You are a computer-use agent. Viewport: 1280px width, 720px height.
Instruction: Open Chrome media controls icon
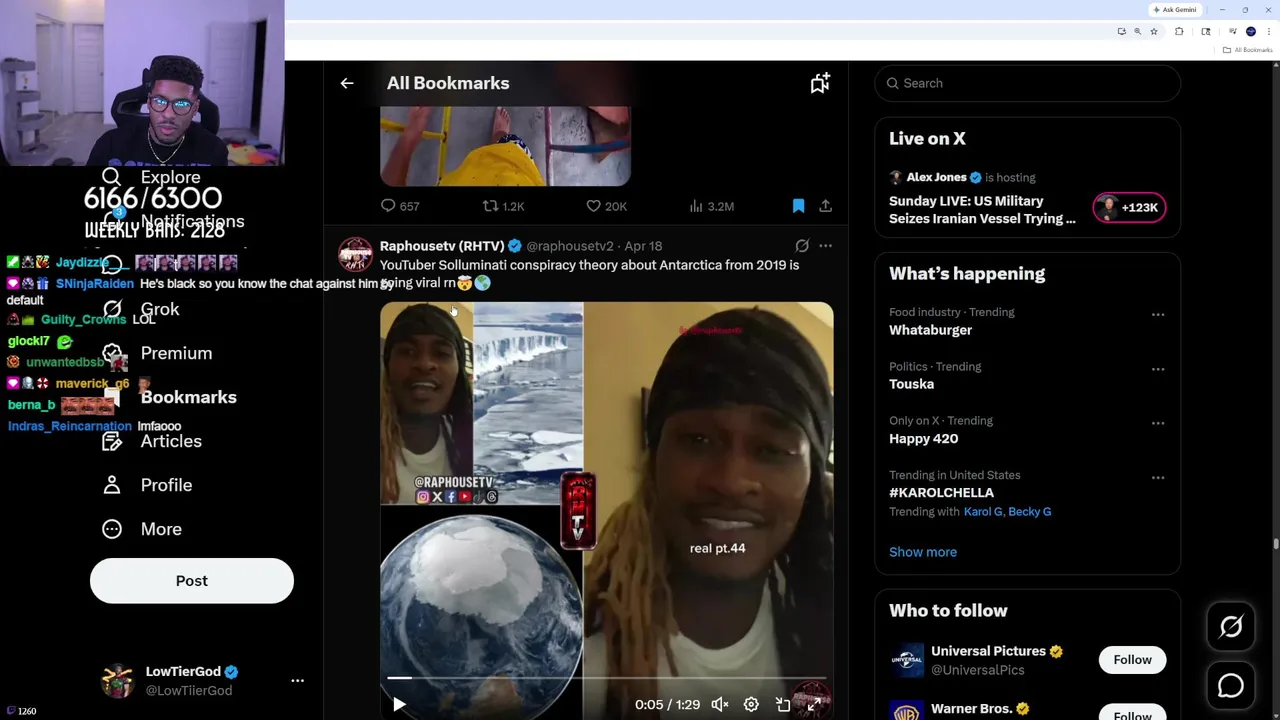click(1233, 31)
